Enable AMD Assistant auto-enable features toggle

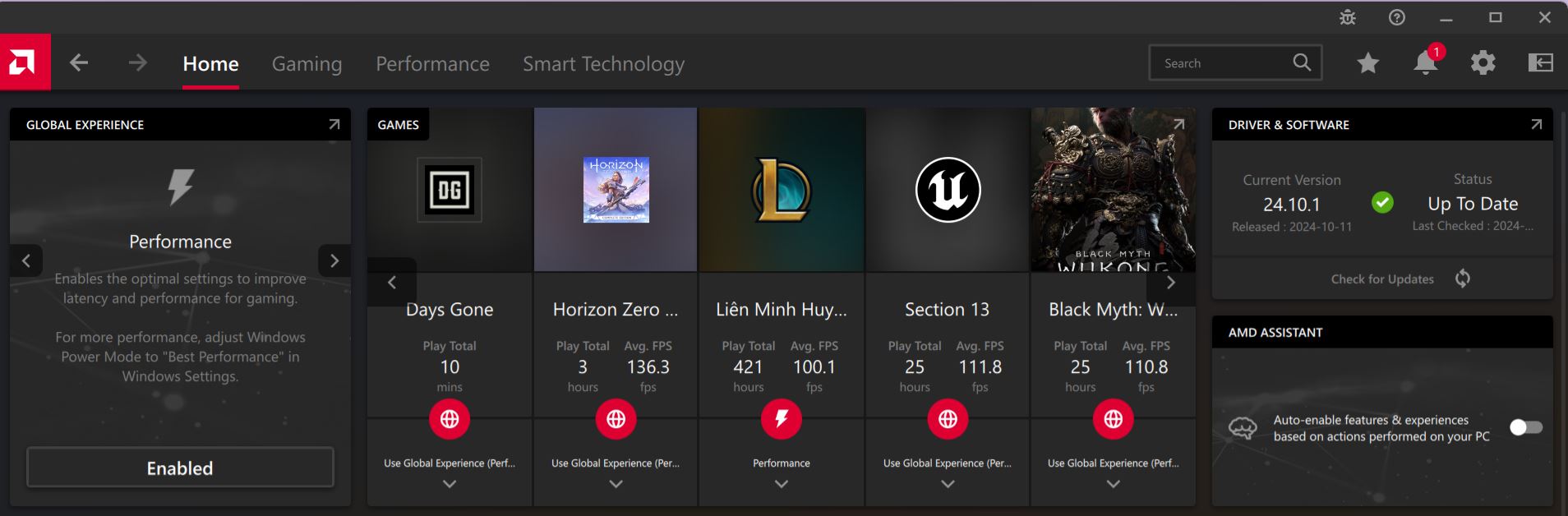1526,427
